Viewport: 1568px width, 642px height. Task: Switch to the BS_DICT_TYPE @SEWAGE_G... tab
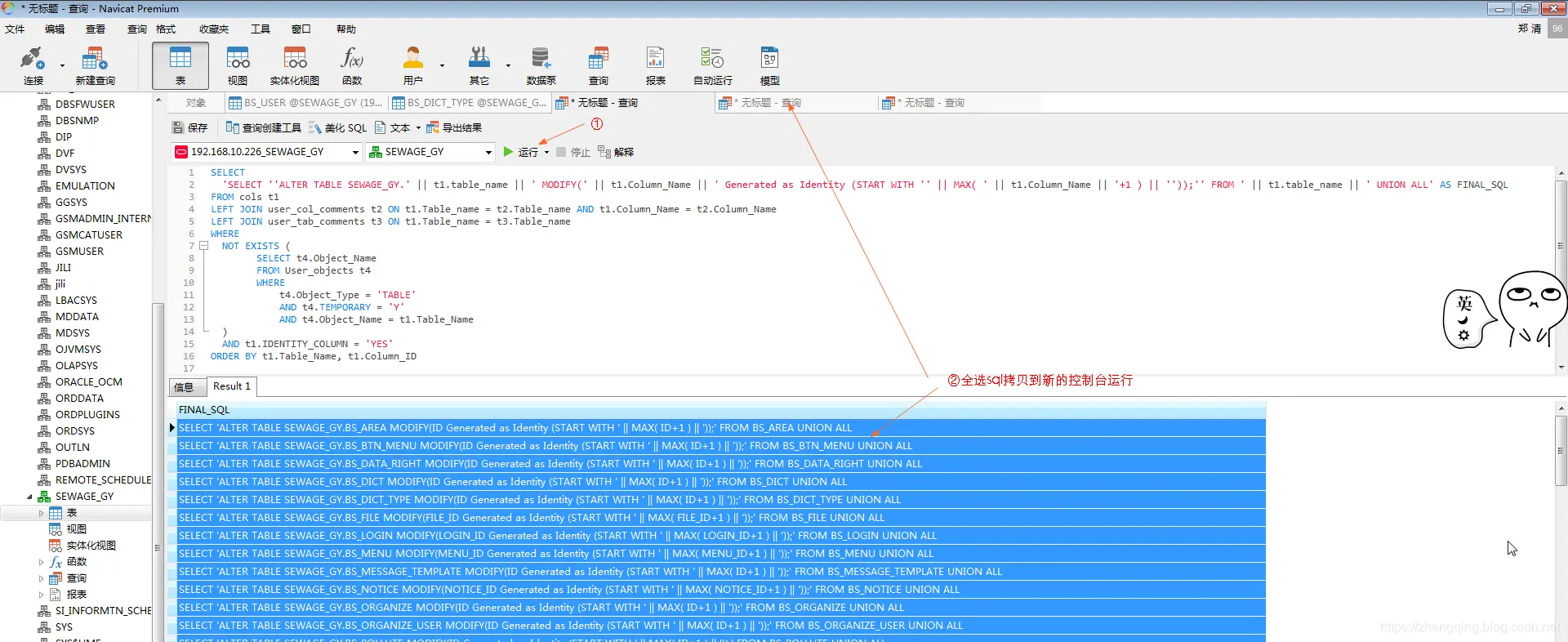(x=469, y=103)
